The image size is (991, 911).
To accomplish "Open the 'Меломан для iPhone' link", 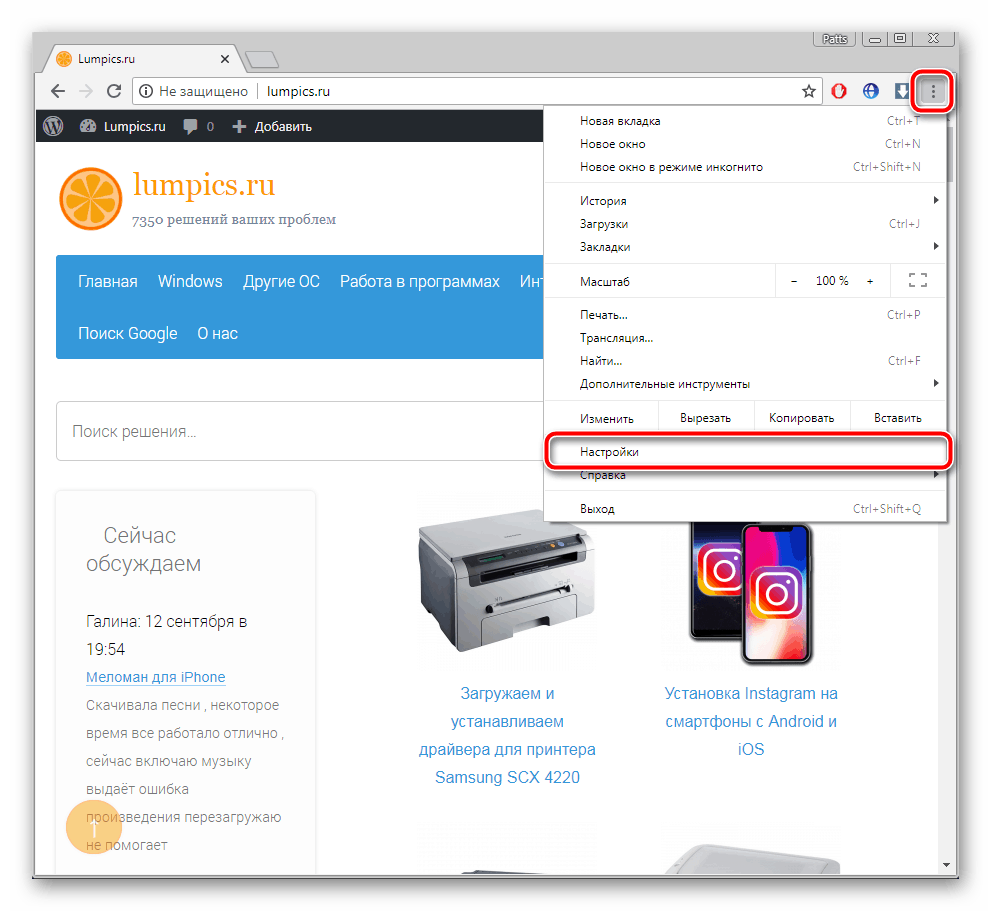I will (155, 677).
